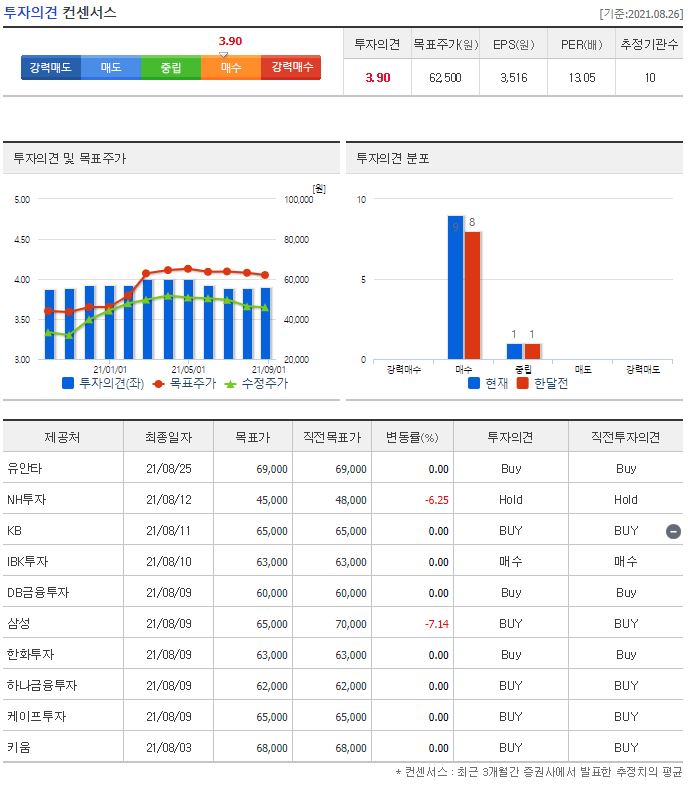This screenshot has height=787, width=688.
Task: Click the 목표가 column header
Action: [x=253, y=437]
